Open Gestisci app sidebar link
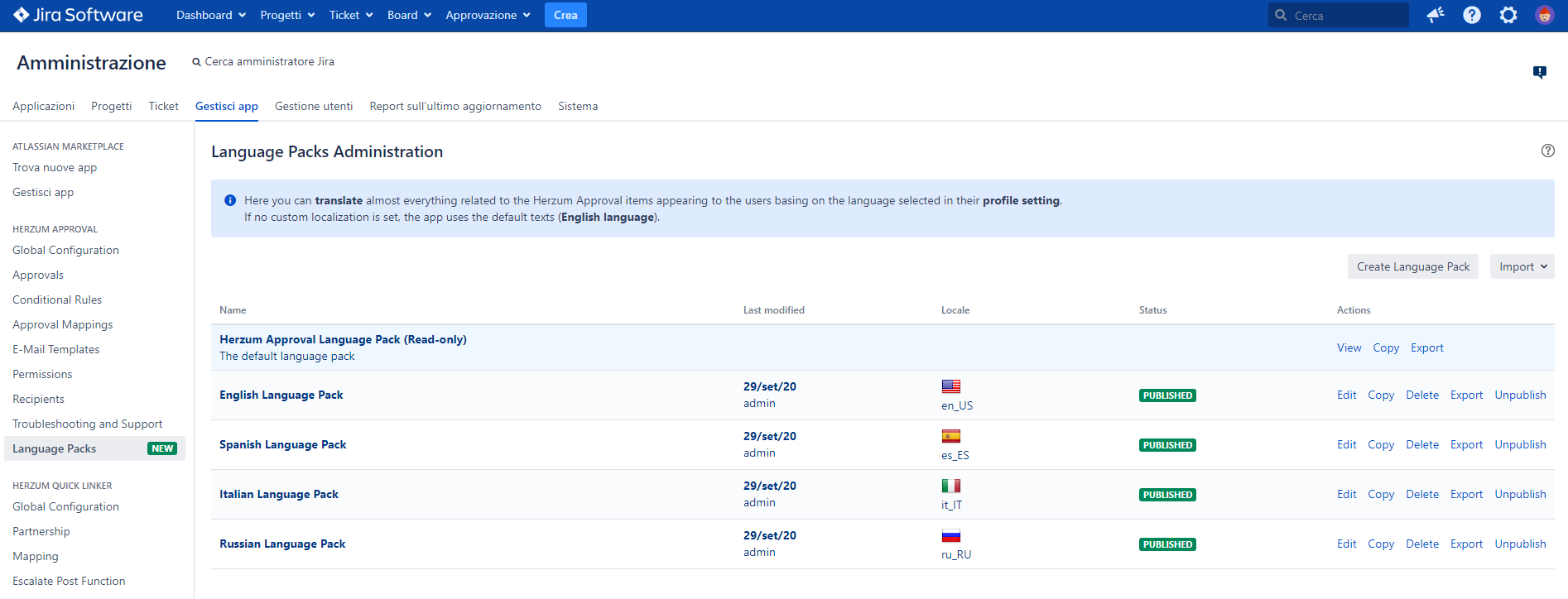Screen dimensions: 1568x599 (x=43, y=192)
